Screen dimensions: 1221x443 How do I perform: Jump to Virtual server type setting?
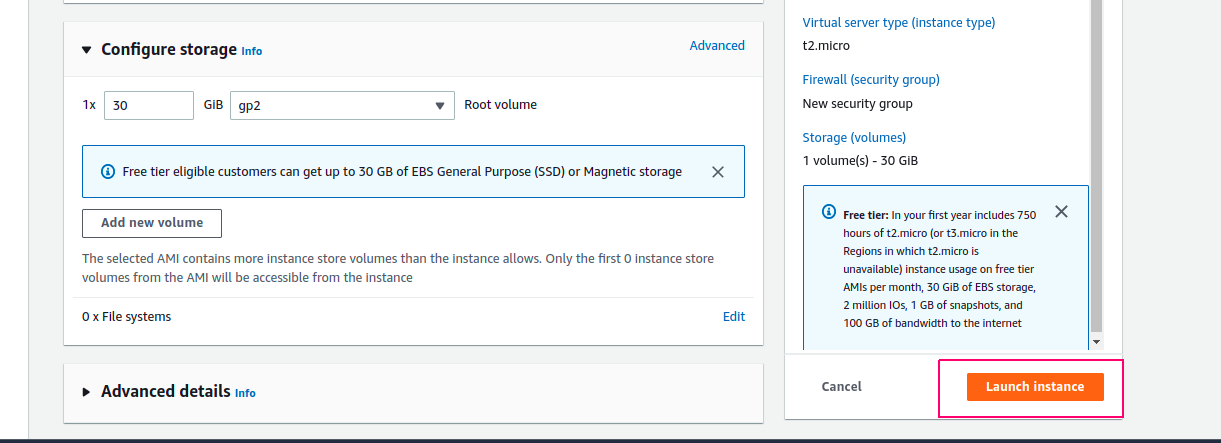(899, 22)
